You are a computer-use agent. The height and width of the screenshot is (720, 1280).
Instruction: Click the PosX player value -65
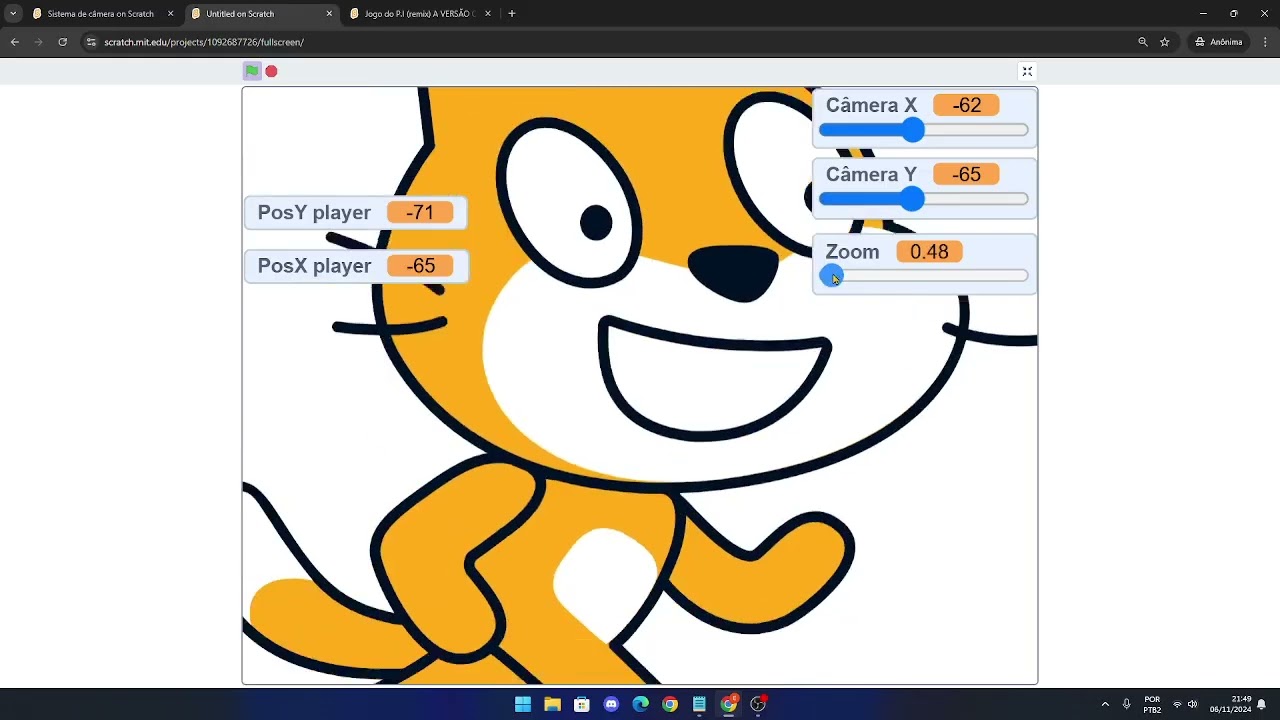(x=420, y=266)
